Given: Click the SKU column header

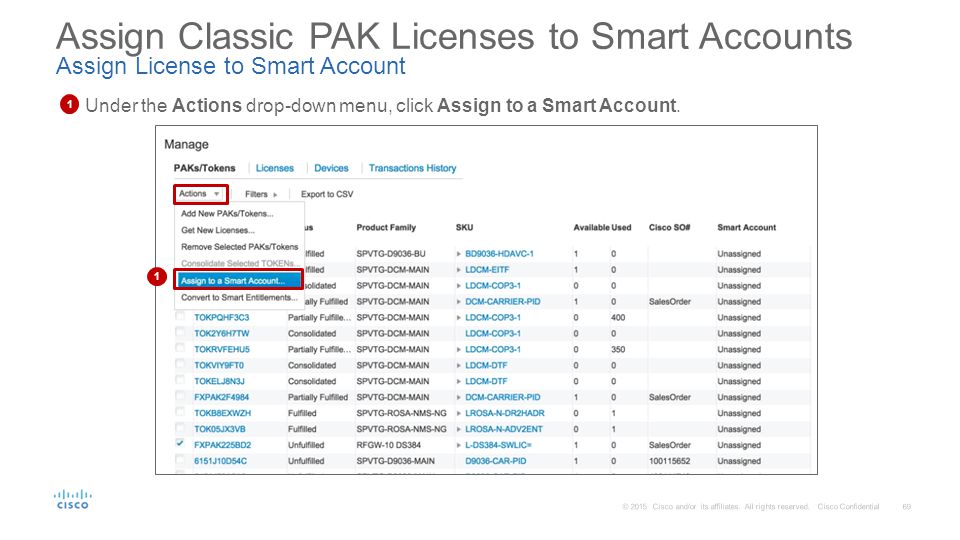Looking at the screenshot, I should click(464, 228).
